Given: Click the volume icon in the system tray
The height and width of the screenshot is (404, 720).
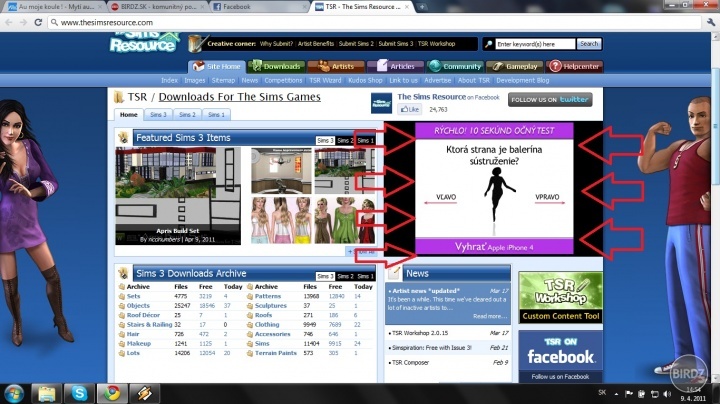Looking at the screenshot, I should (667, 394).
